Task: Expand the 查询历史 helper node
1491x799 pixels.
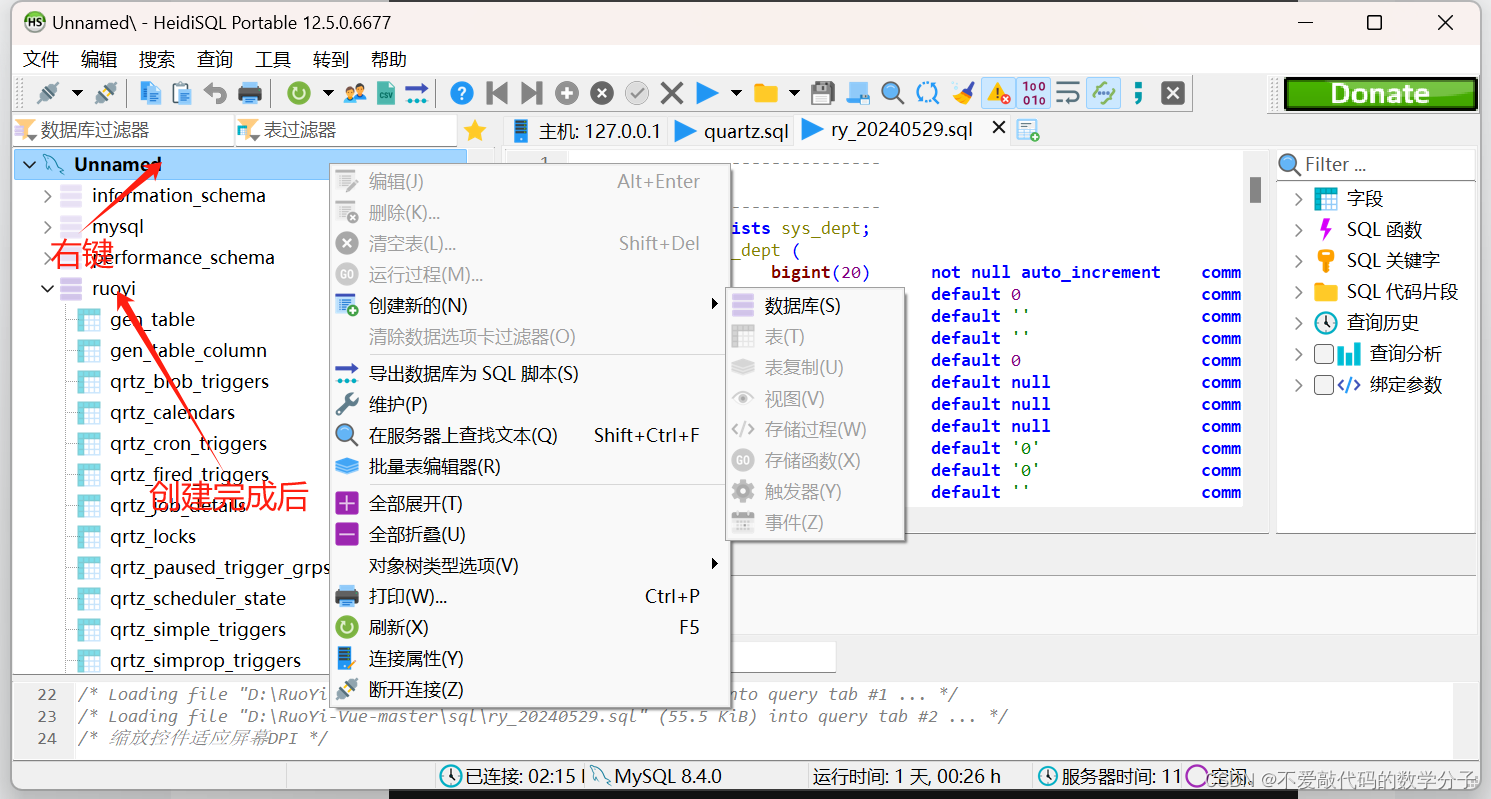Action: click(x=1298, y=323)
